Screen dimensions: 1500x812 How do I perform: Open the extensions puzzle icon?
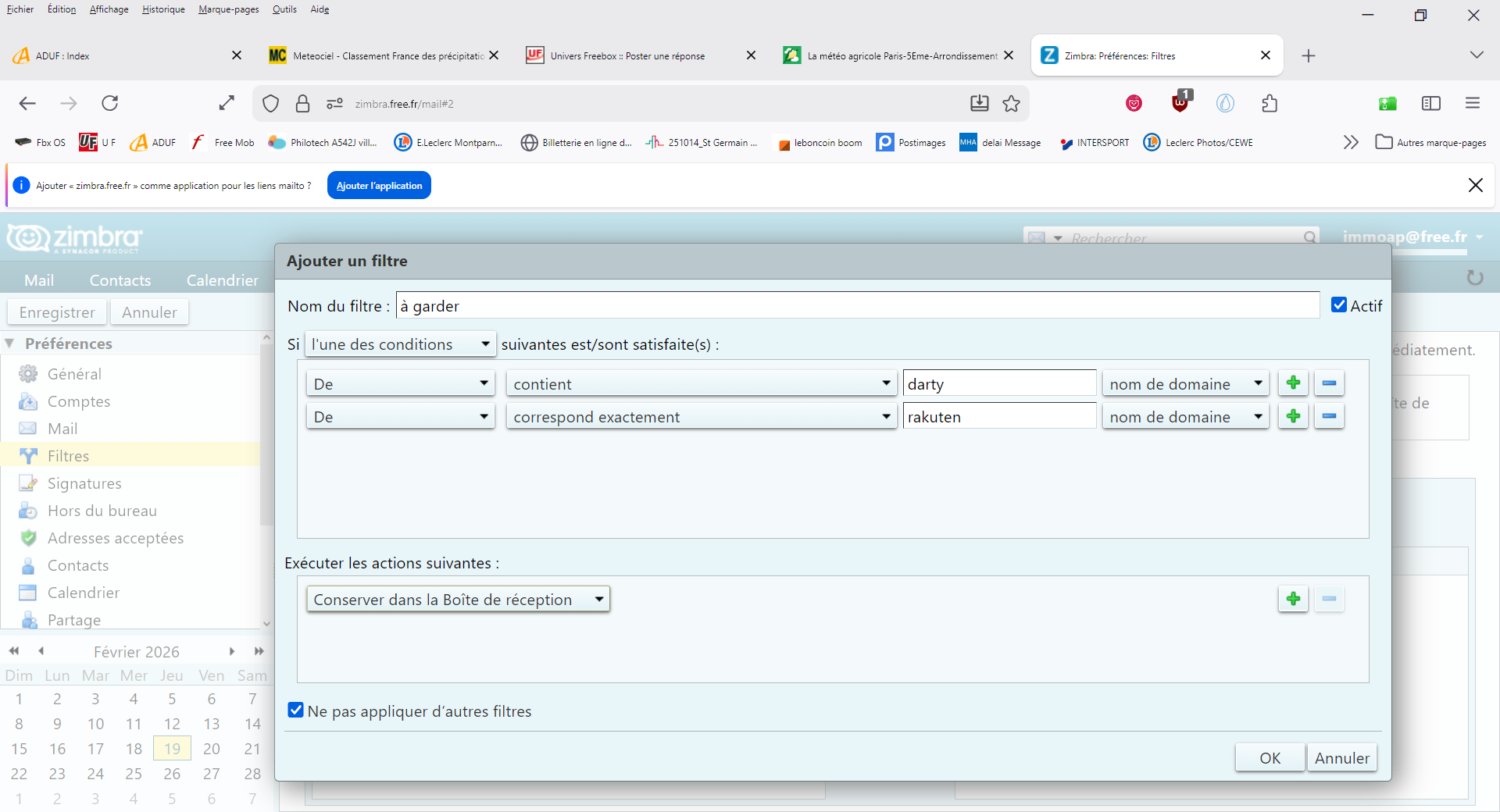tap(1270, 103)
